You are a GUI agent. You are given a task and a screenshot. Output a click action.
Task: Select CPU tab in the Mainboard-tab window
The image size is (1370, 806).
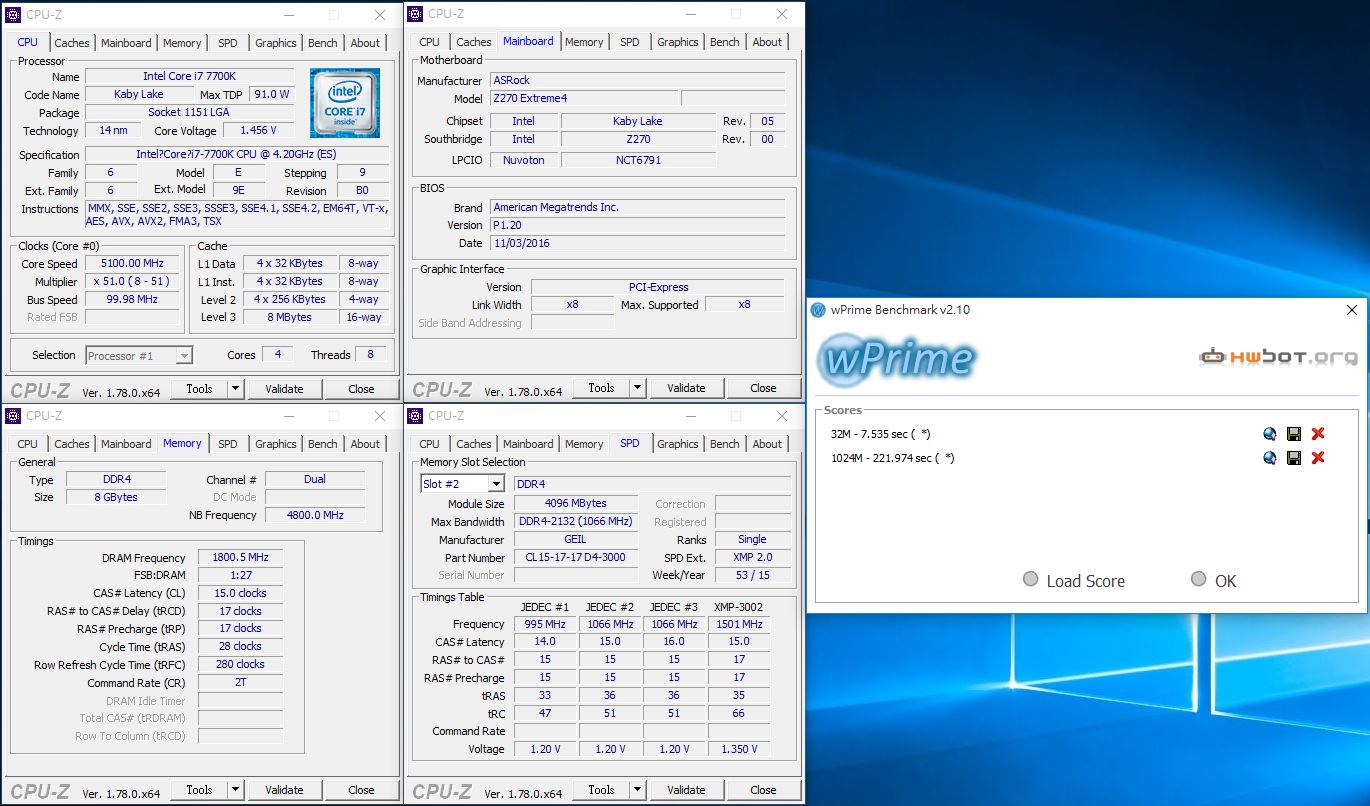430,42
